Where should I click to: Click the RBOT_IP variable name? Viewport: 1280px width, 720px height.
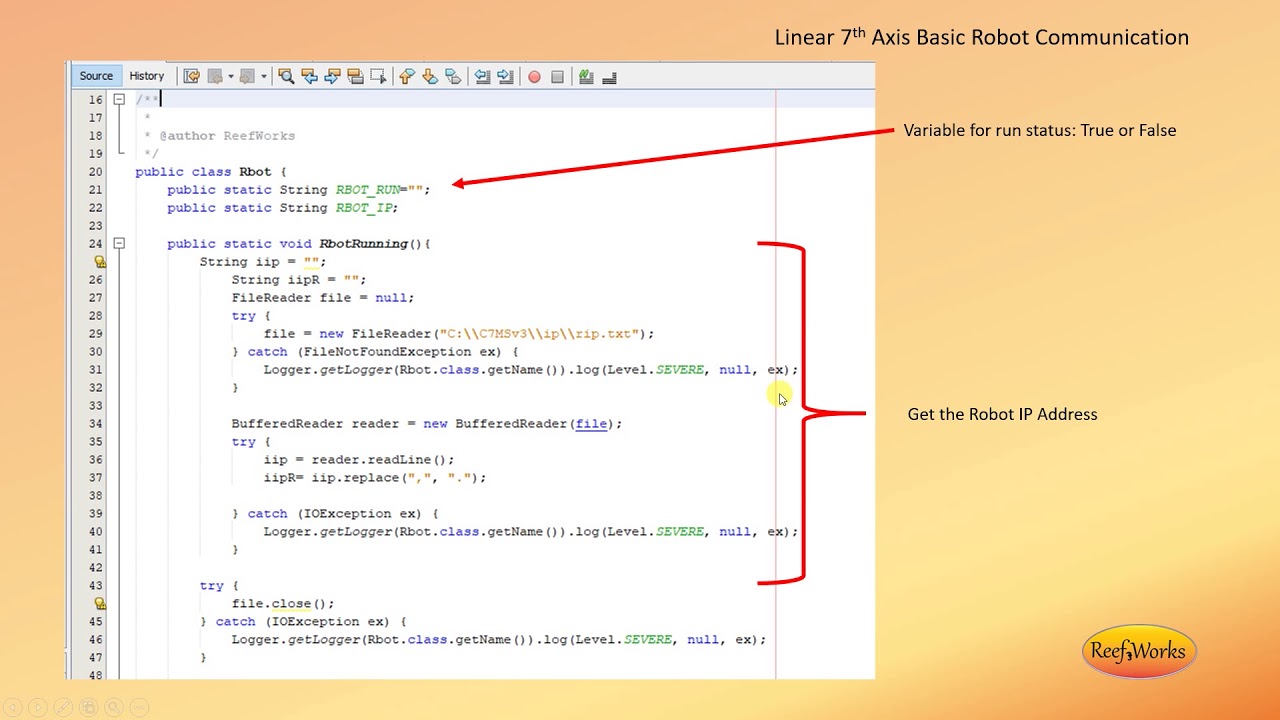pyautogui.click(x=364, y=207)
